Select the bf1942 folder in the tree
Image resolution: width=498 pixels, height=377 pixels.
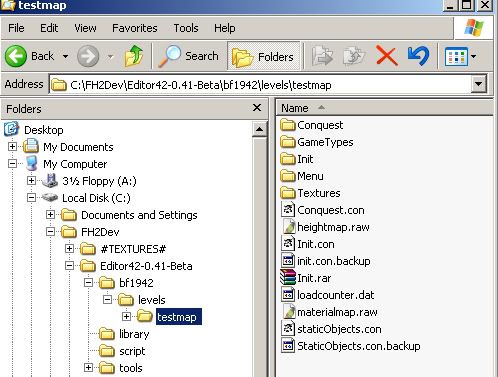136,283
